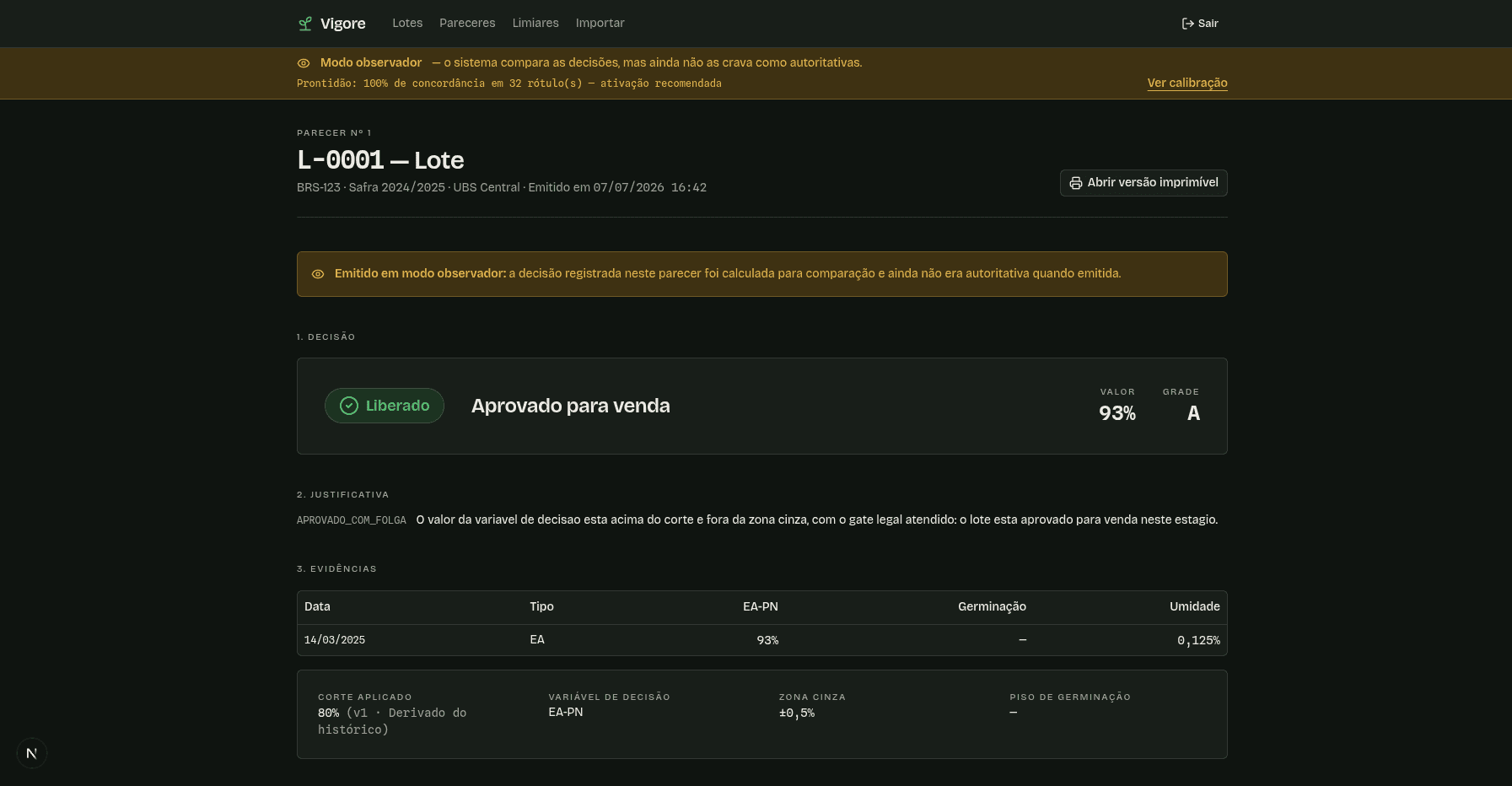
Task: Click the APROVADO_COM_FOLGA code label
Action: point(352,520)
